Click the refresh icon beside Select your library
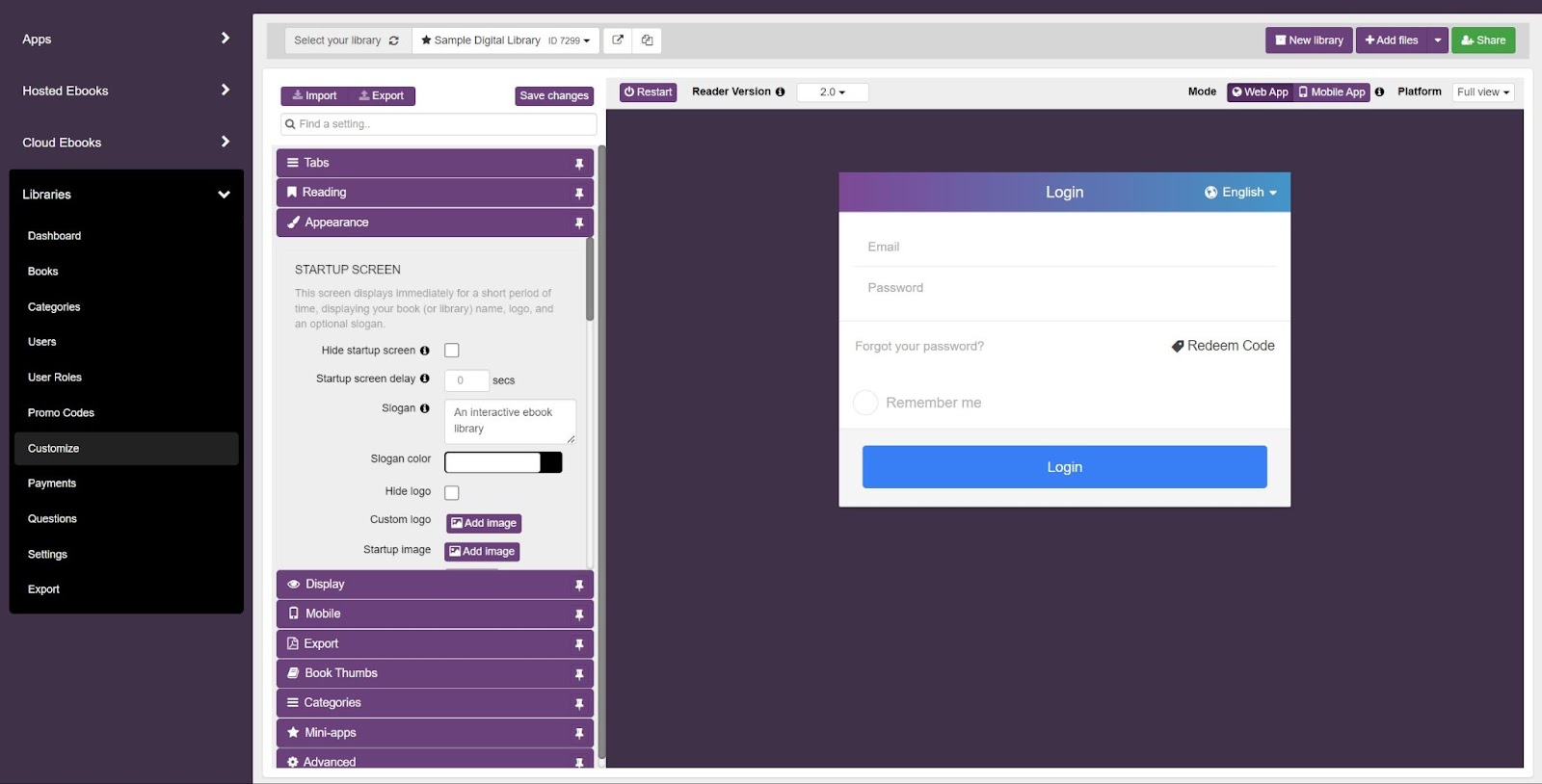The width and height of the screenshot is (1542, 784). [393, 40]
